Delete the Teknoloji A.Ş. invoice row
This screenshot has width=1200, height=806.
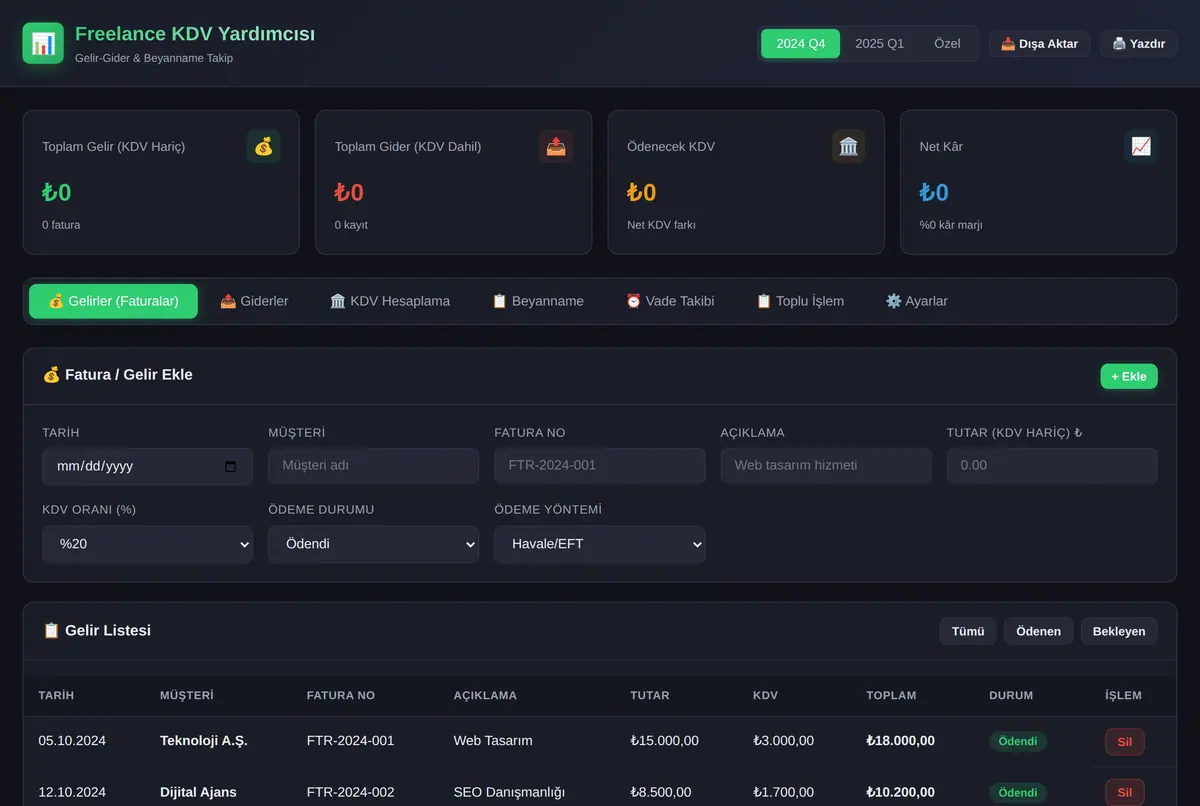1125,742
